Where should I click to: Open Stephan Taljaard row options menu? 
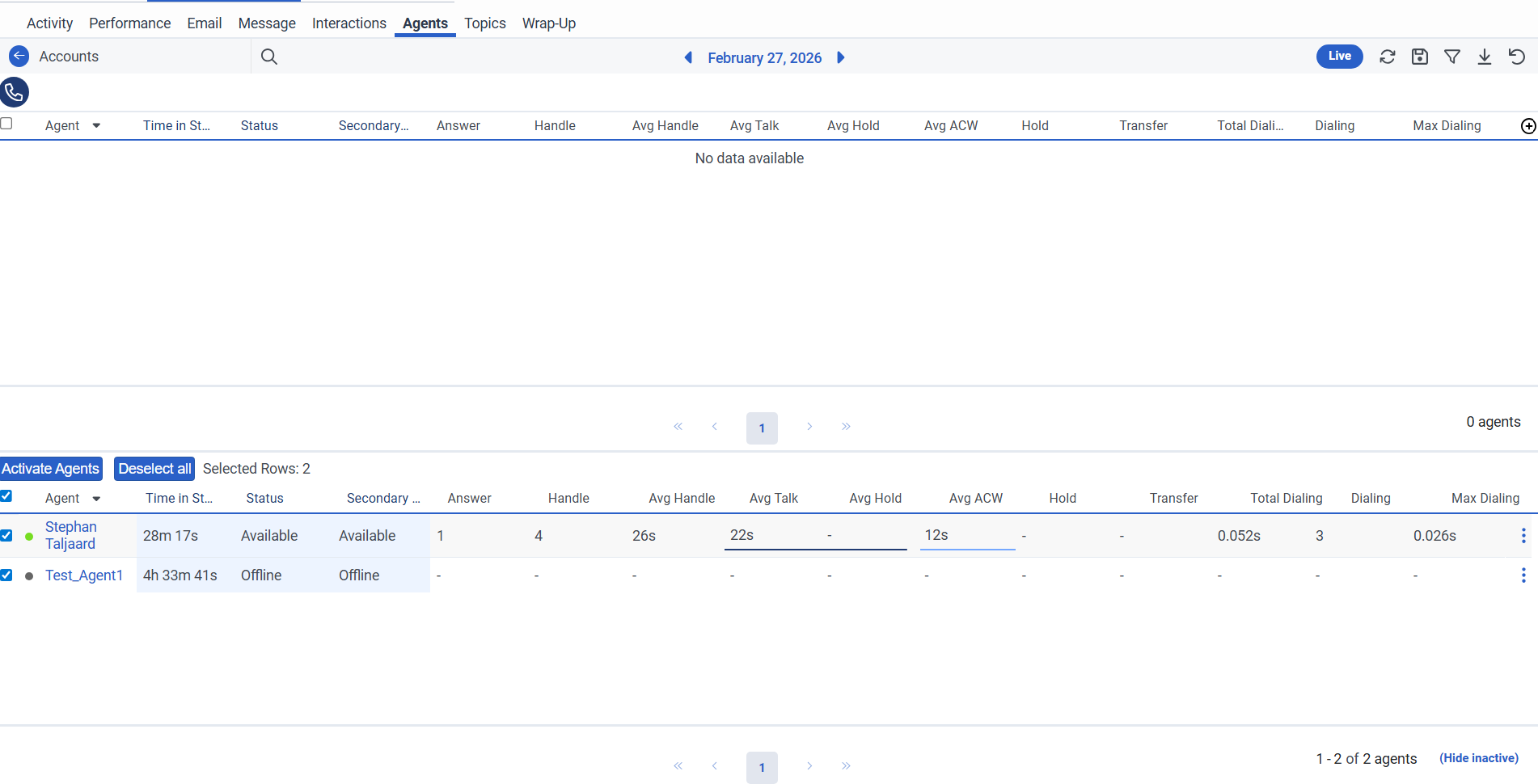pyautogui.click(x=1523, y=535)
